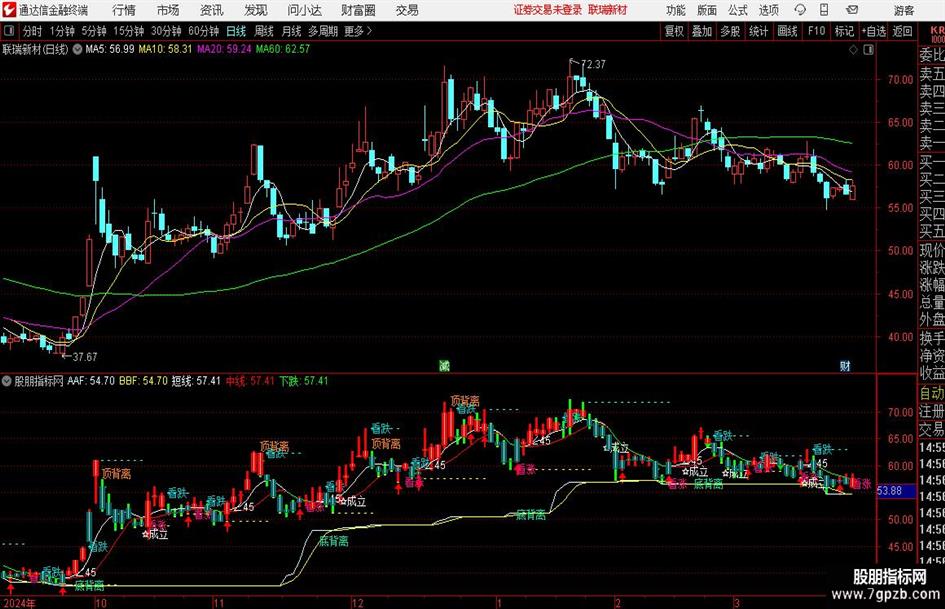
Task: Click the 复权 toolbar button
Action: 674,31
